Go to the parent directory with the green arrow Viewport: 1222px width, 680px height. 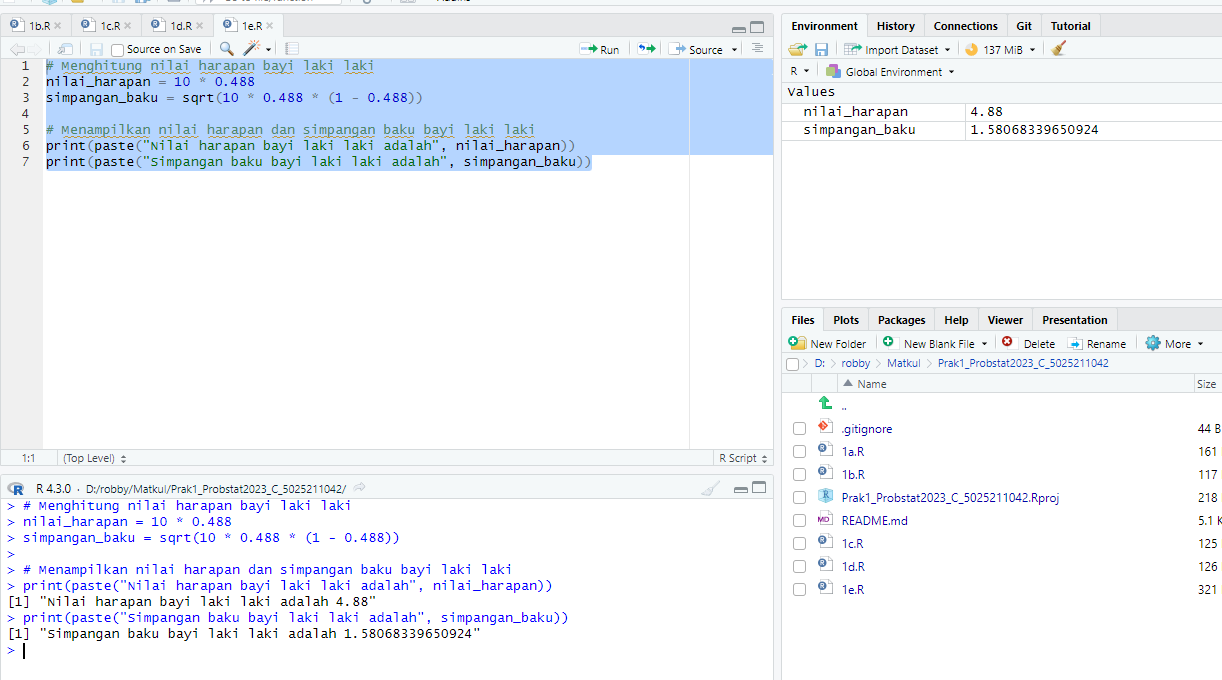pos(825,403)
